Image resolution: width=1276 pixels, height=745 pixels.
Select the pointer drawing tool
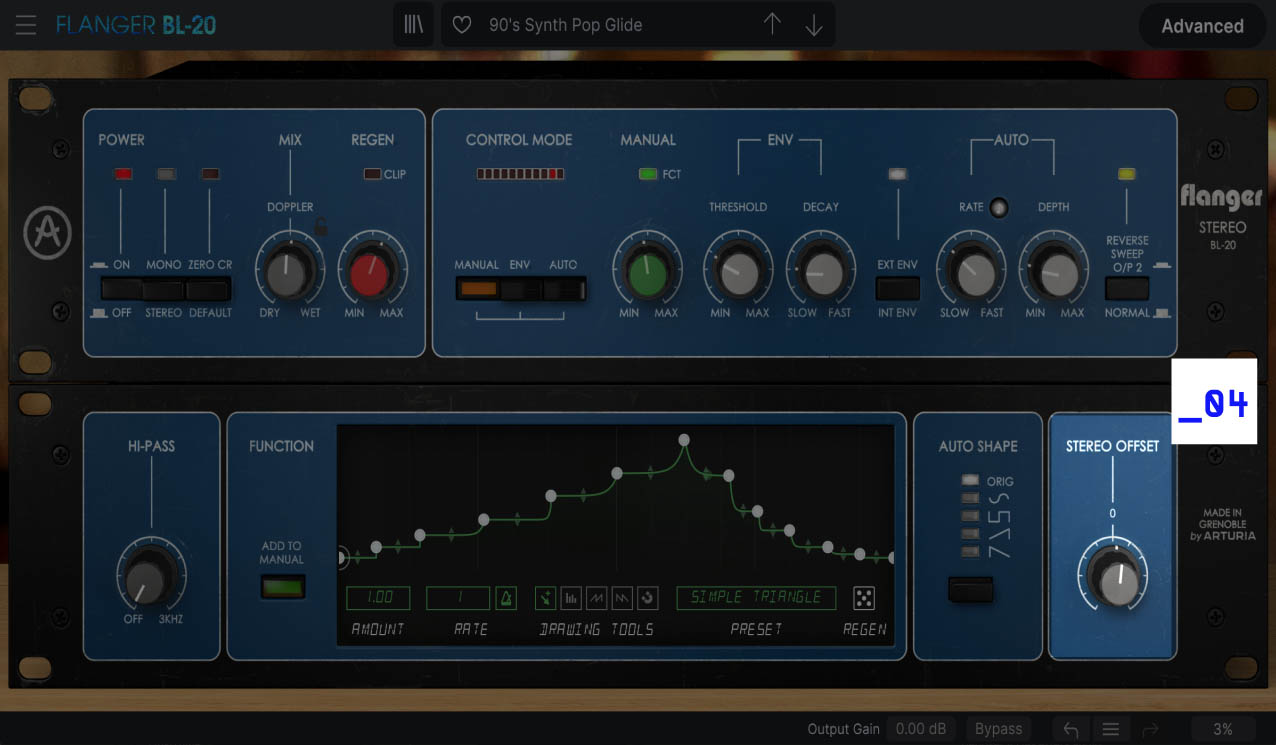coord(546,597)
